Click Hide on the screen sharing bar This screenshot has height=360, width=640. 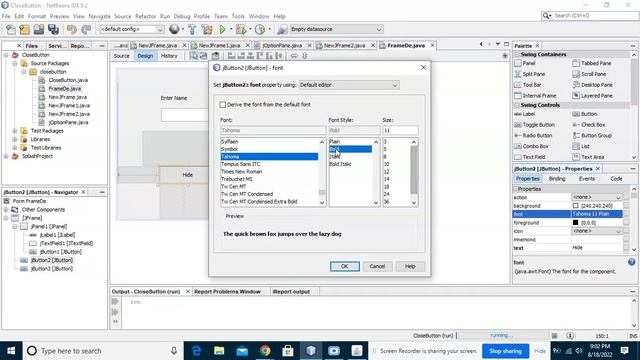[540, 351]
